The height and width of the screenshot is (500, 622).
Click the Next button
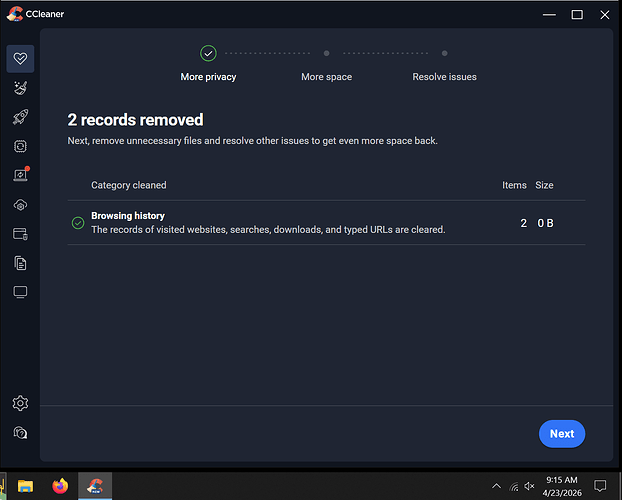point(562,434)
